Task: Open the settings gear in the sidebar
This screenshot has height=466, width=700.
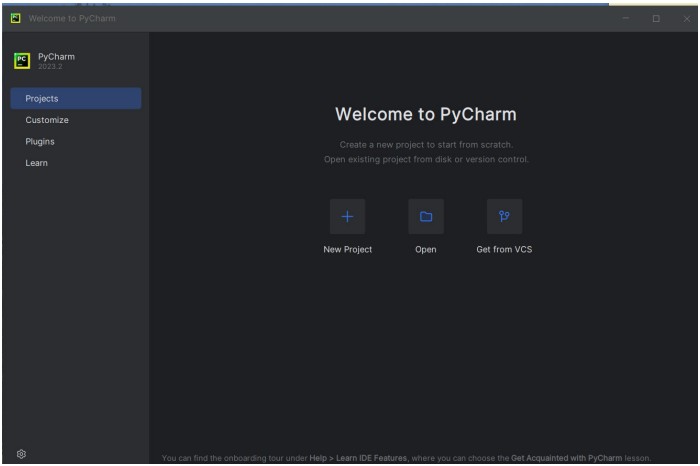Action: tap(21, 454)
